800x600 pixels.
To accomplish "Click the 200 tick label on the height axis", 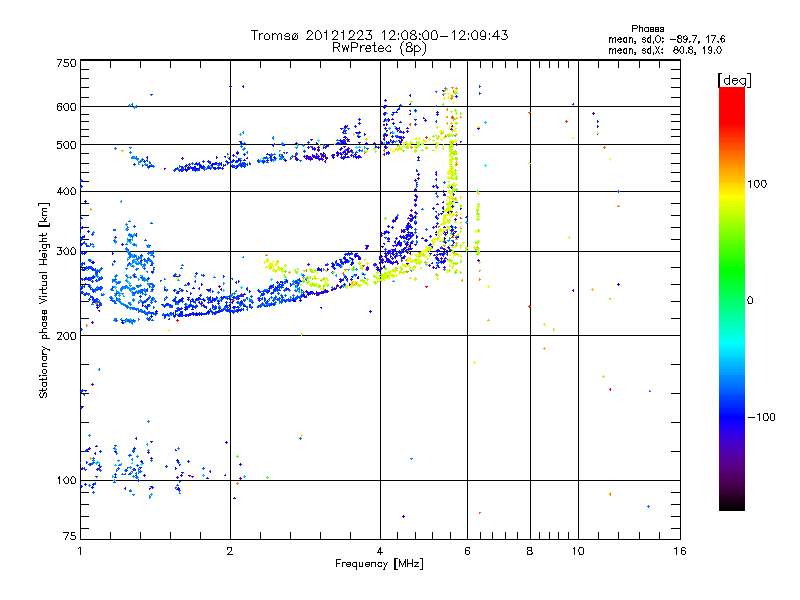I will pos(66,336).
